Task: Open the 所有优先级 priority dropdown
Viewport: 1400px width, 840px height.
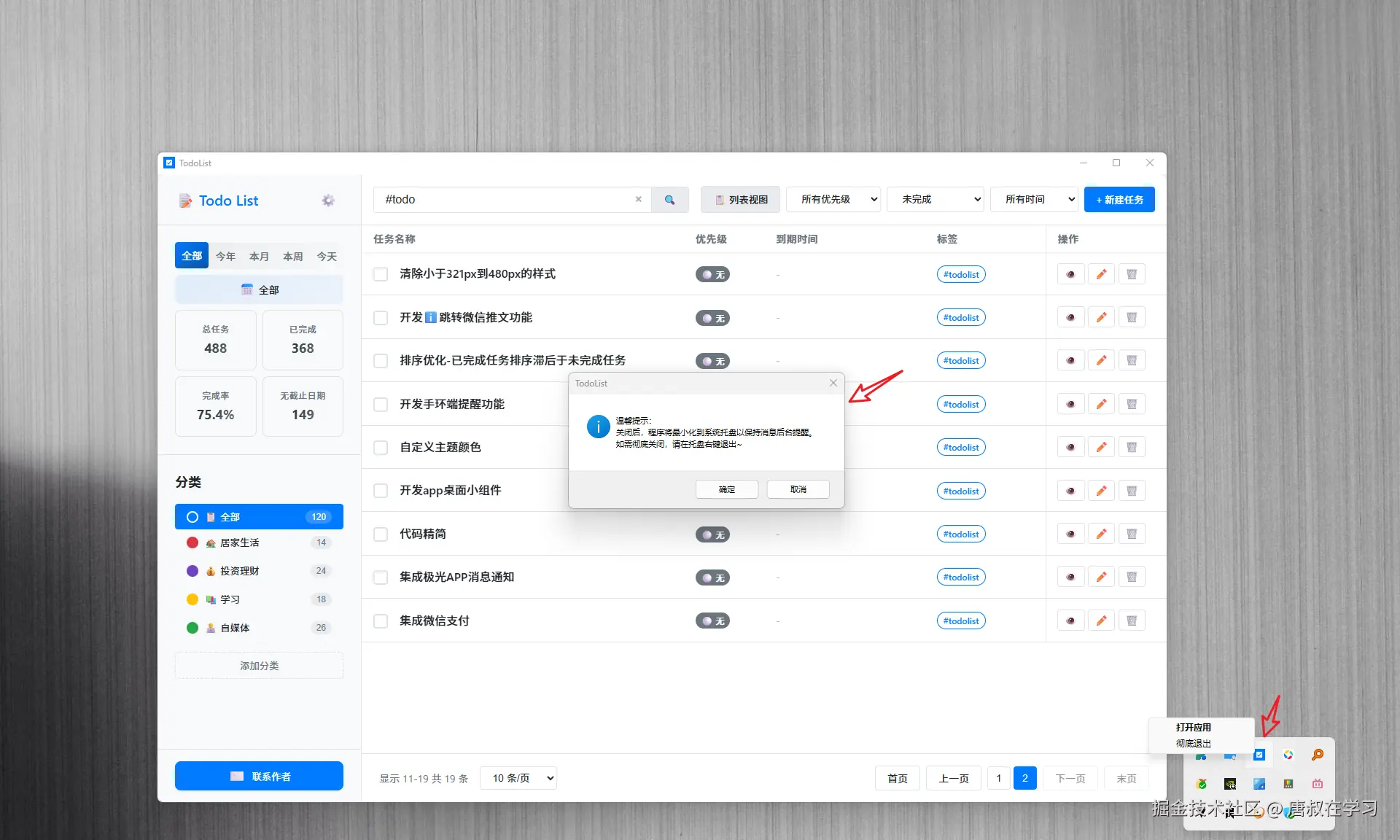Action: [833, 200]
